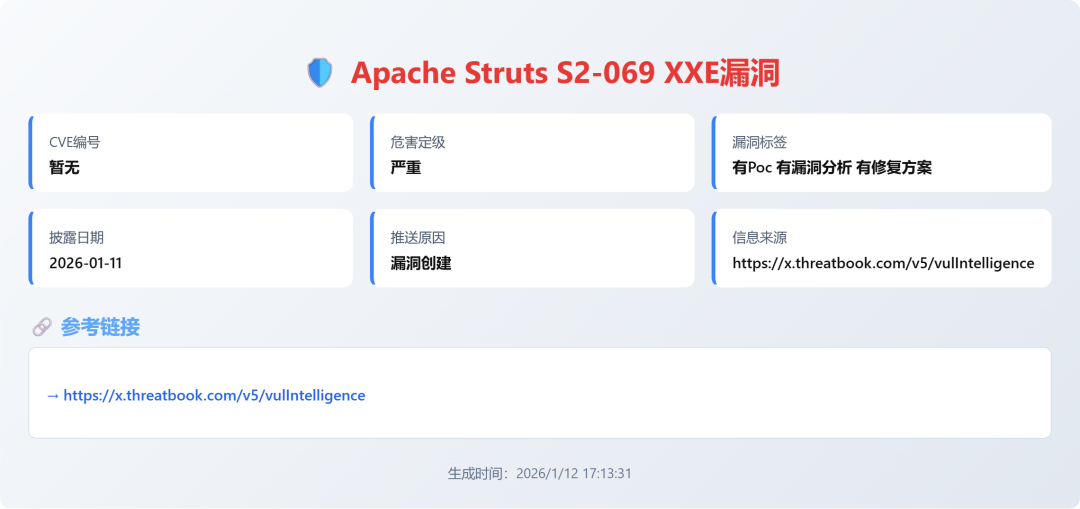
Task: Click the 生成时间 2026/1/12 17:13:31 timestamp
Action: (x=540, y=474)
